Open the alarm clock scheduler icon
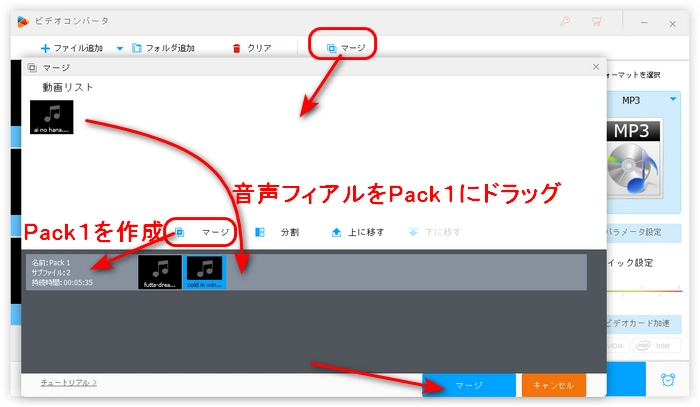Image resolution: width=700 pixels, height=407 pixels. click(668, 379)
